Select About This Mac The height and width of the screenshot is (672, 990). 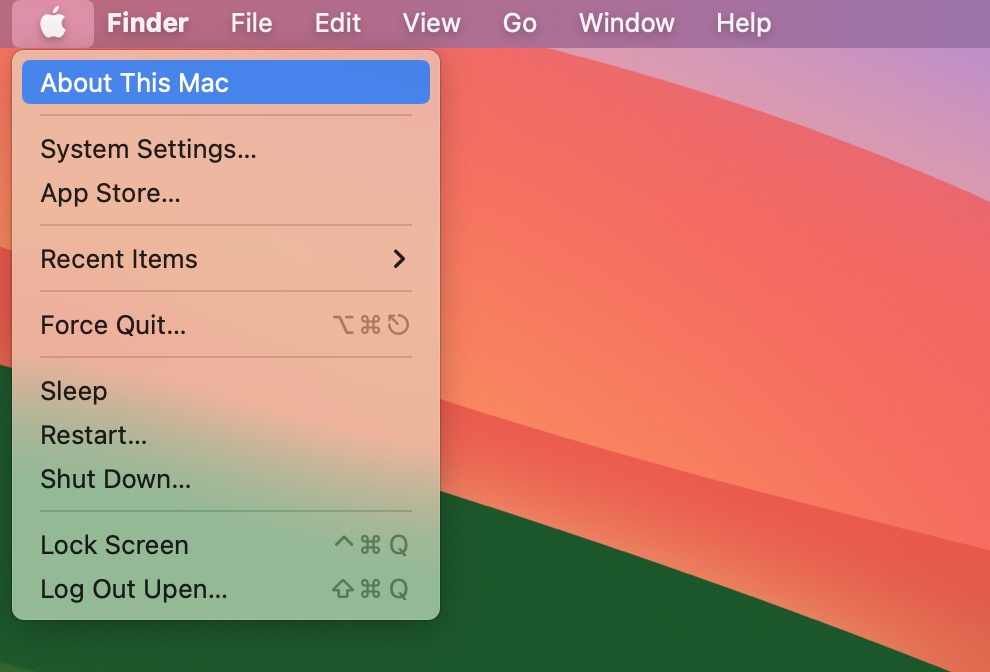226,82
